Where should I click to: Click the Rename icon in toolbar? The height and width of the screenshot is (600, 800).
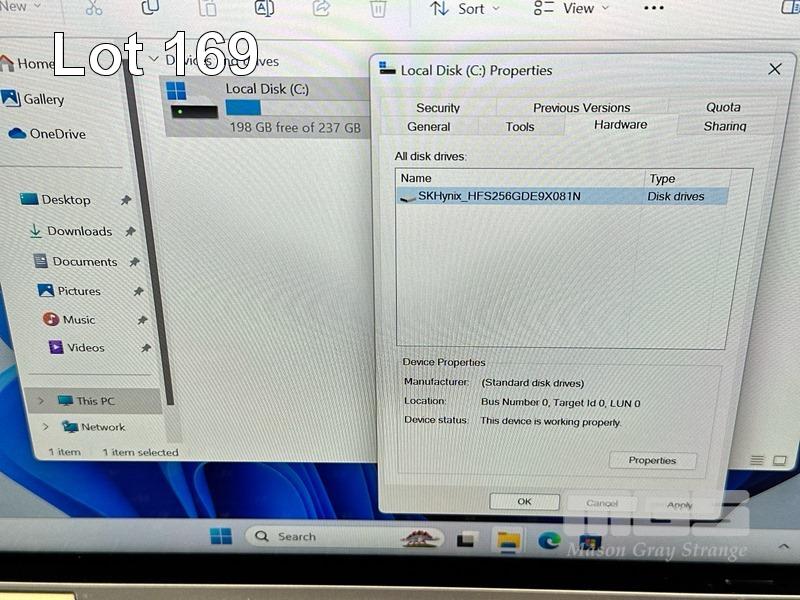[264, 8]
